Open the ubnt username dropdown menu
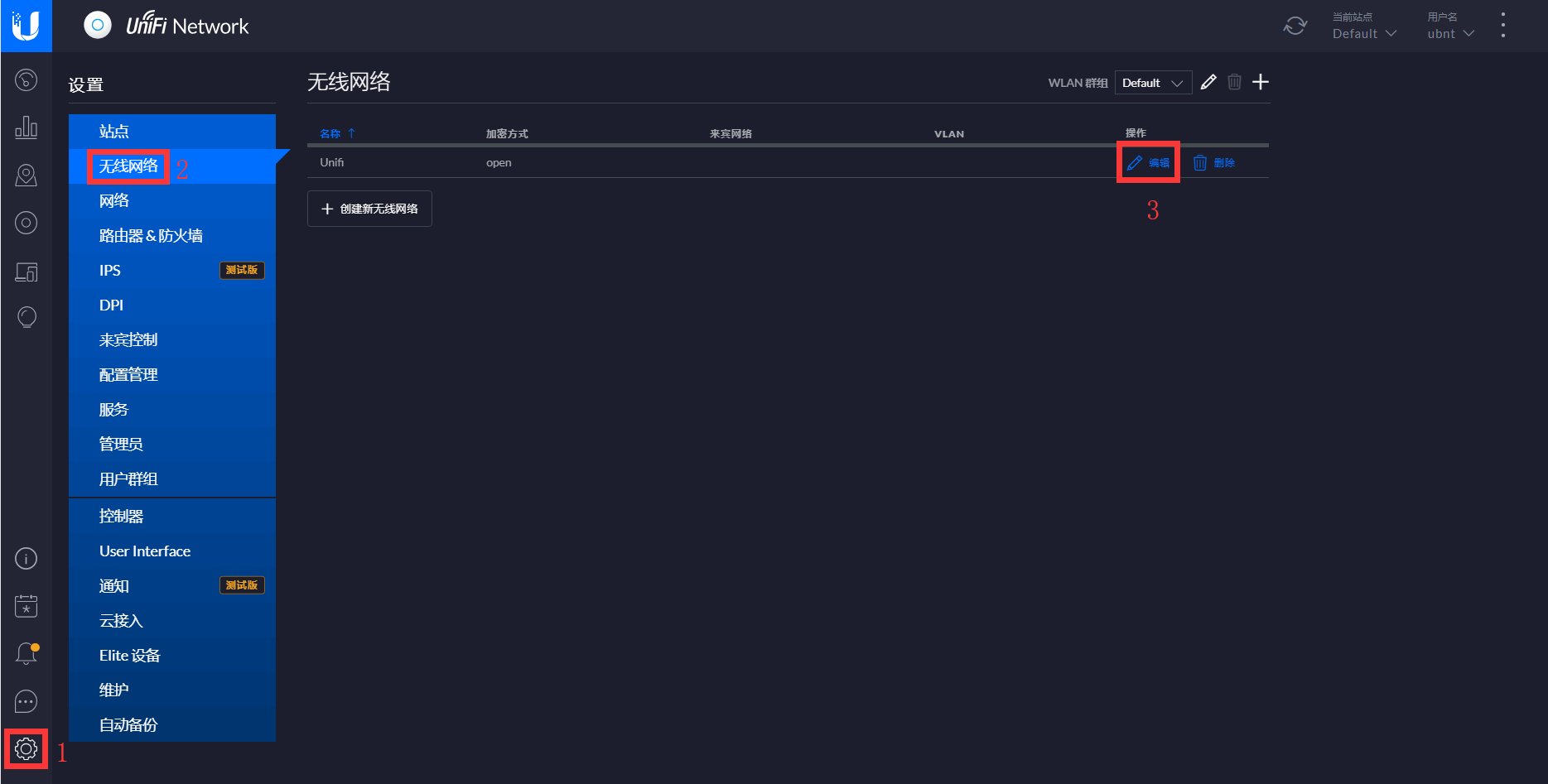The height and width of the screenshot is (784, 1548). point(1449,33)
